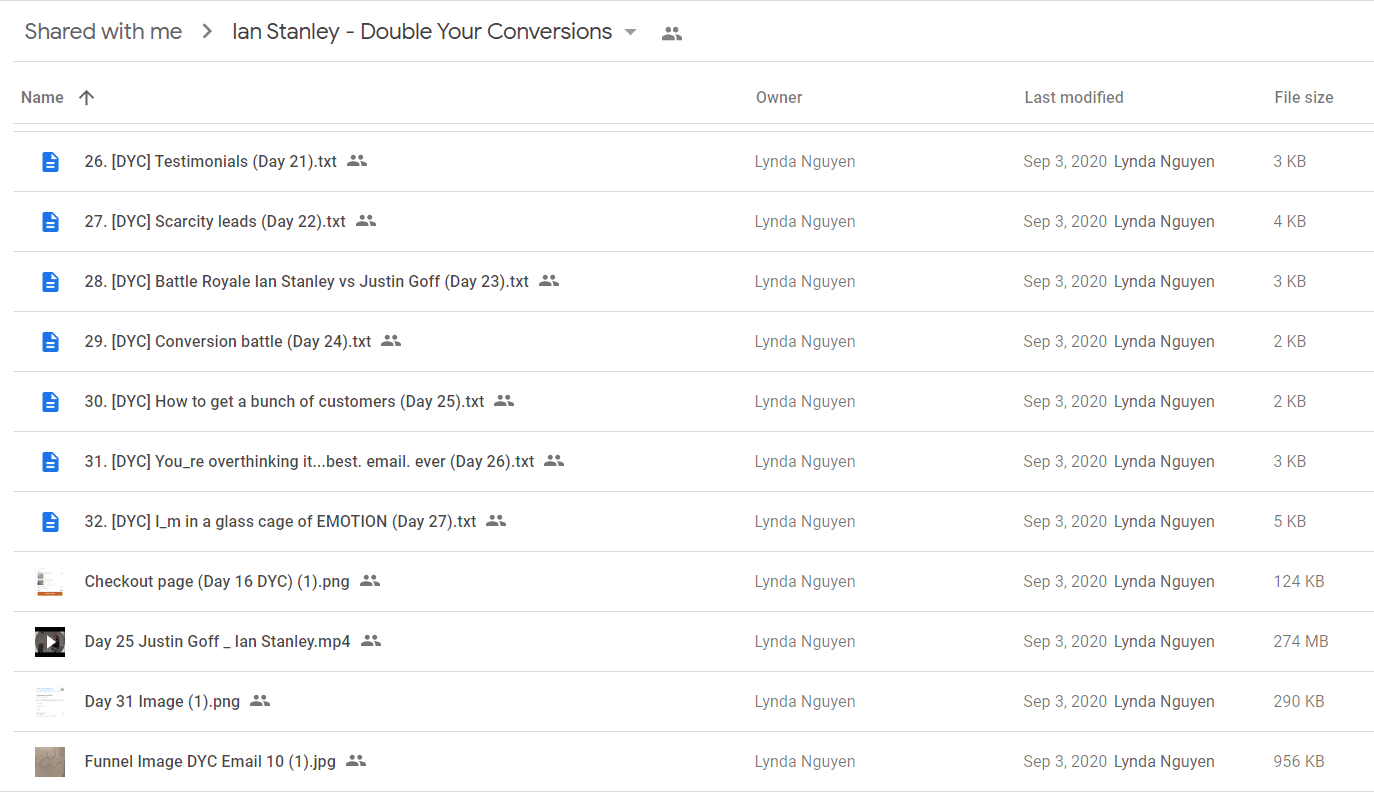The image size is (1374, 792).
Task: Click the doc icon for 26. Testimonials file
Action: (x=50, y=161)
